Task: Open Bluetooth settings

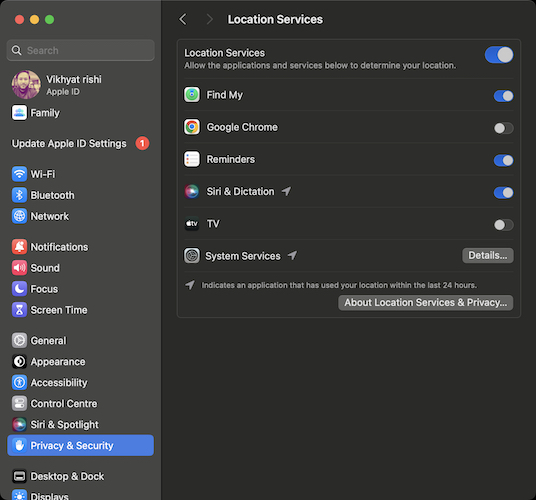Action: coord(80,195)
